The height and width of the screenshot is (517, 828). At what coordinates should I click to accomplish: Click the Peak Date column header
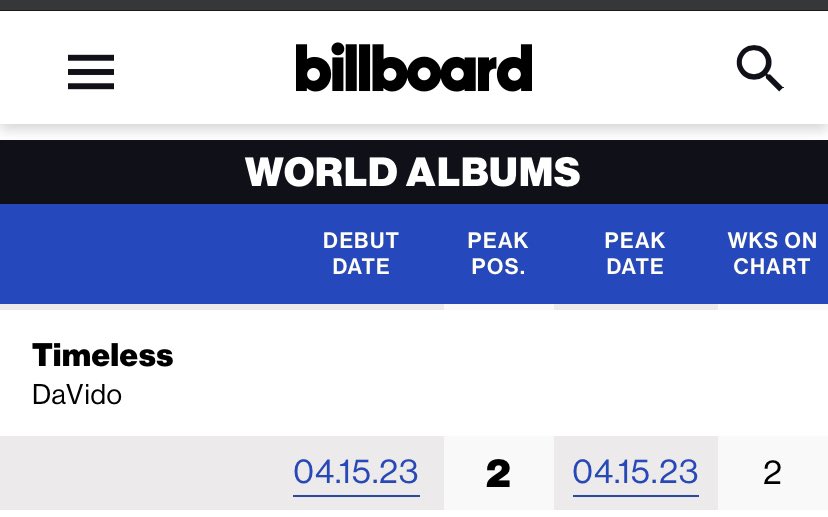635,253
